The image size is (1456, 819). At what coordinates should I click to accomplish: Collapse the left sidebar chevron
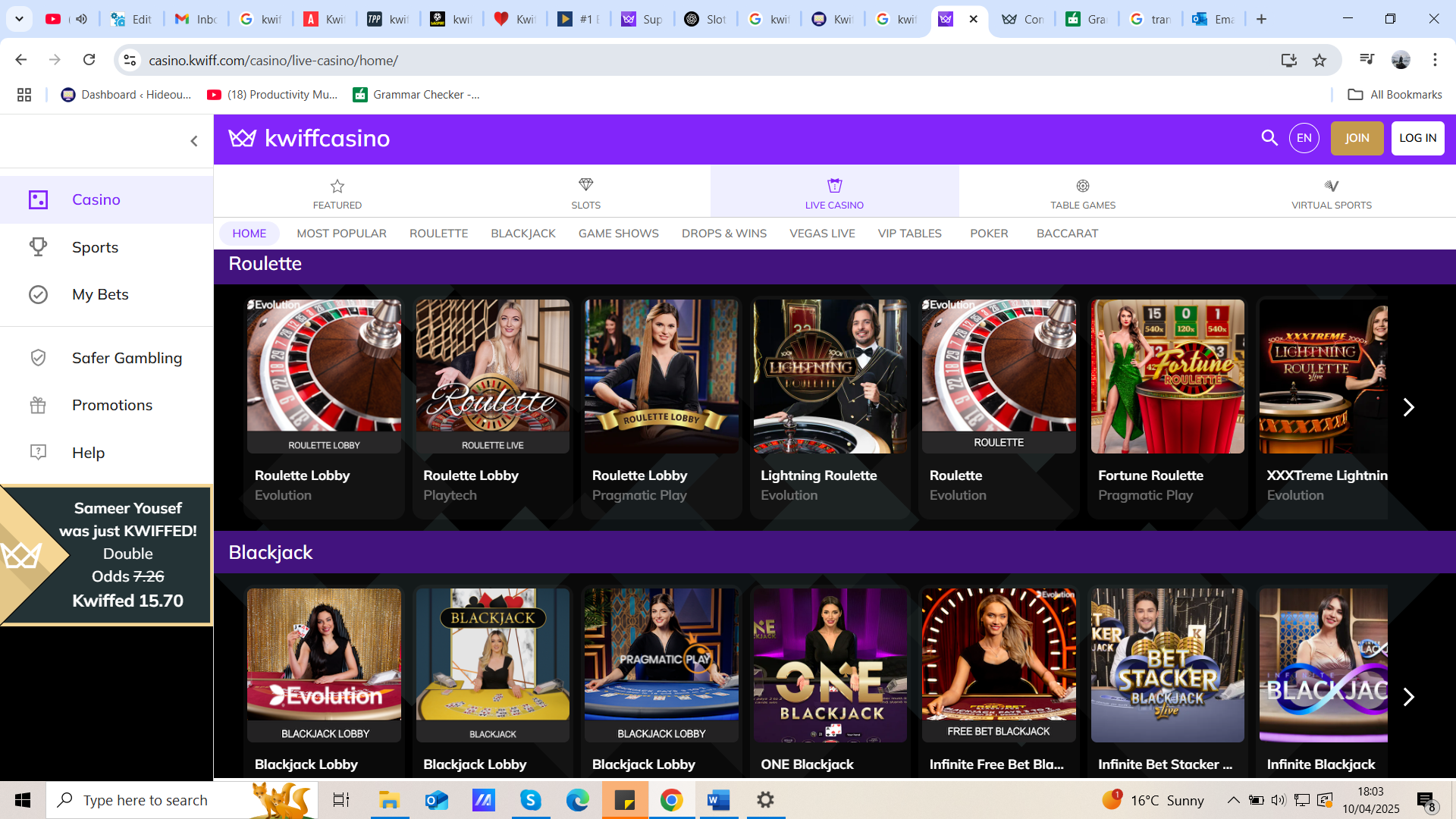point(194,141)
